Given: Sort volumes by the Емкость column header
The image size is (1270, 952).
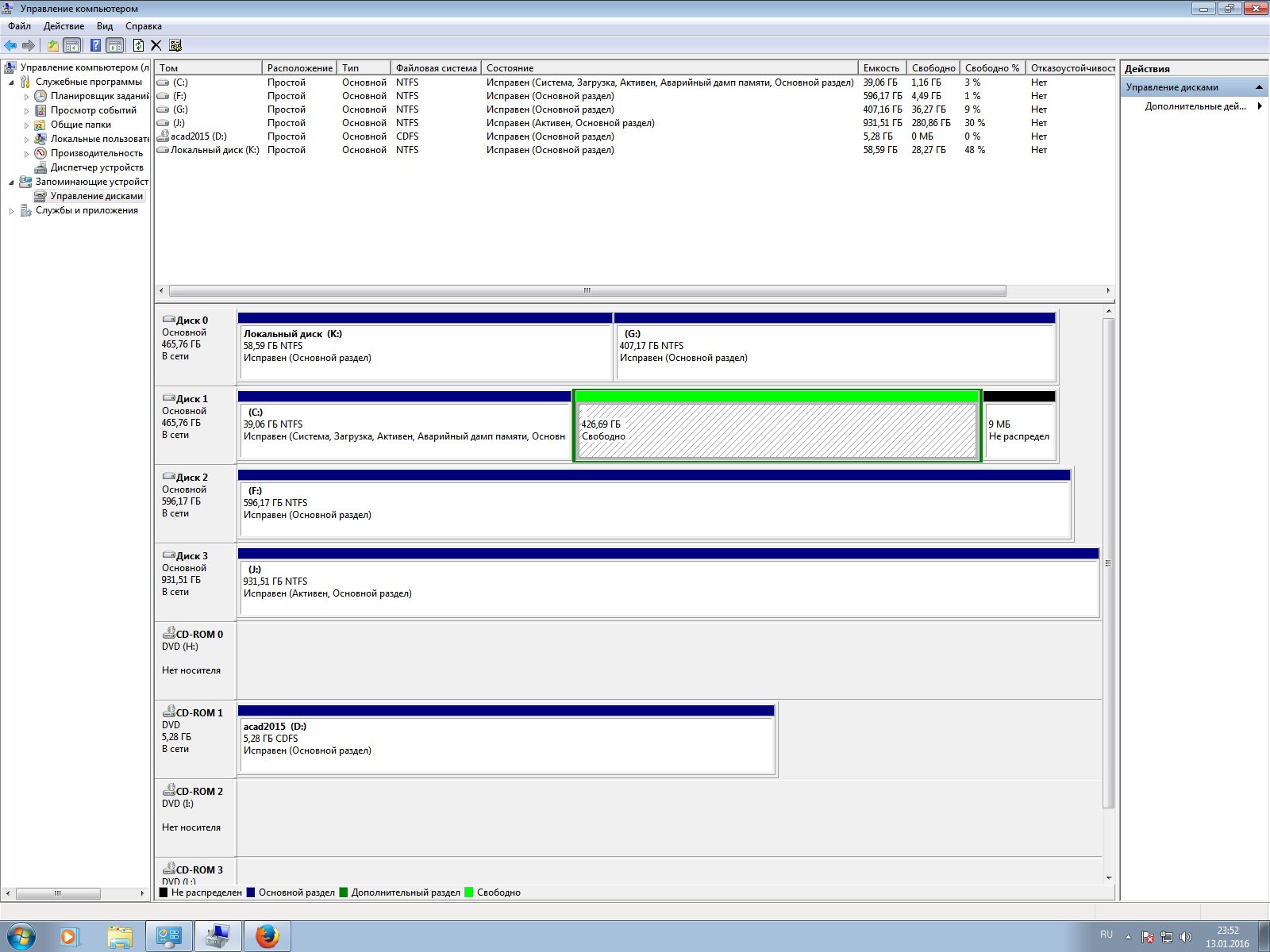Looking at the screenshot, I should coord(881,68).
